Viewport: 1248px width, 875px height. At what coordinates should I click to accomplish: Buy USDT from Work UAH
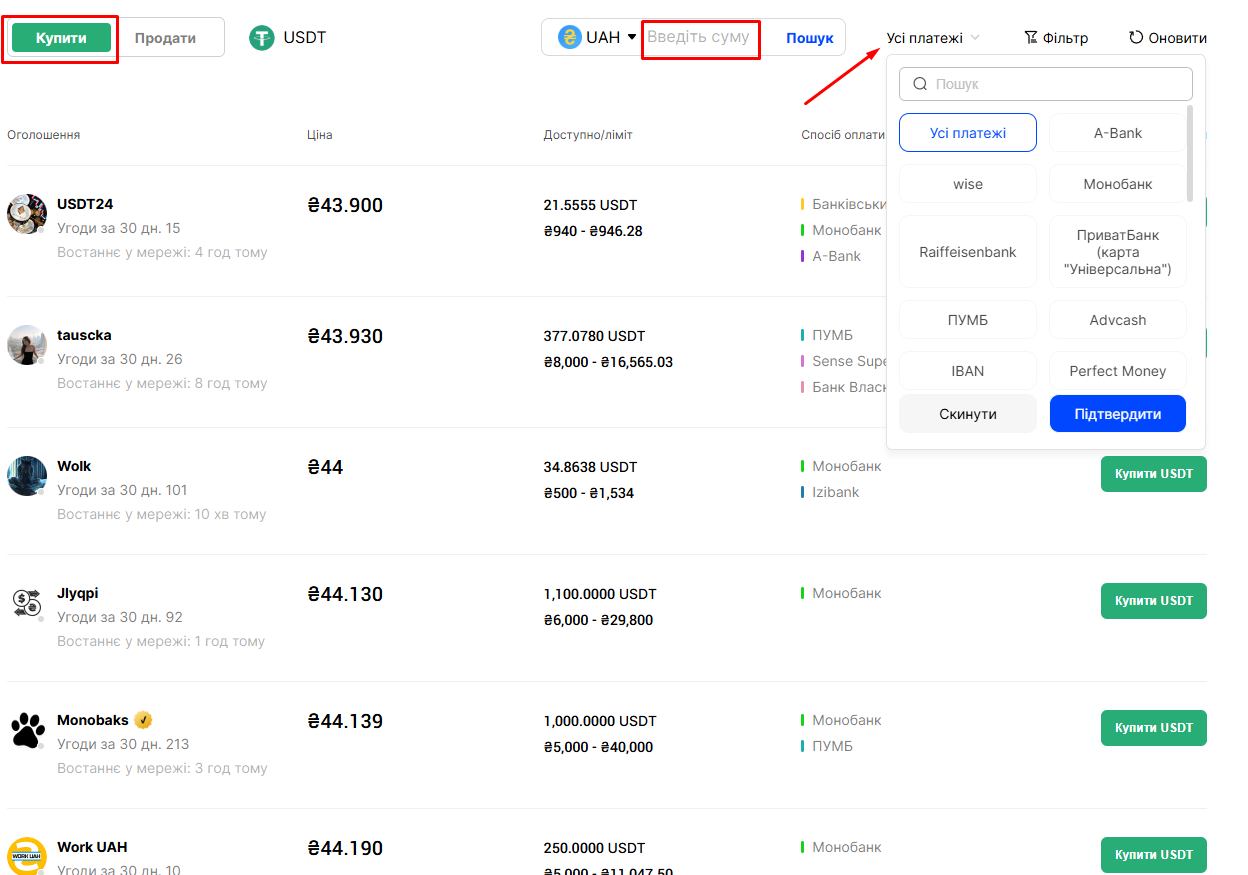1154,855
